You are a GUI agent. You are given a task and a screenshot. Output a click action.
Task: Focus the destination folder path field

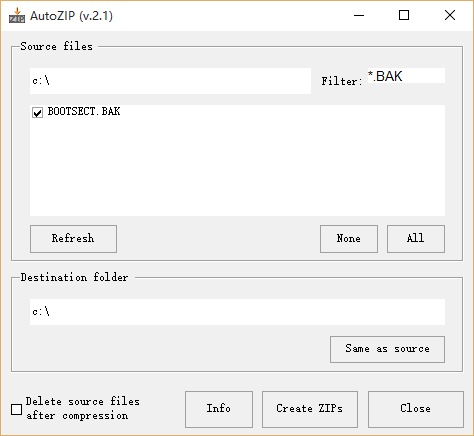[237, 312]
